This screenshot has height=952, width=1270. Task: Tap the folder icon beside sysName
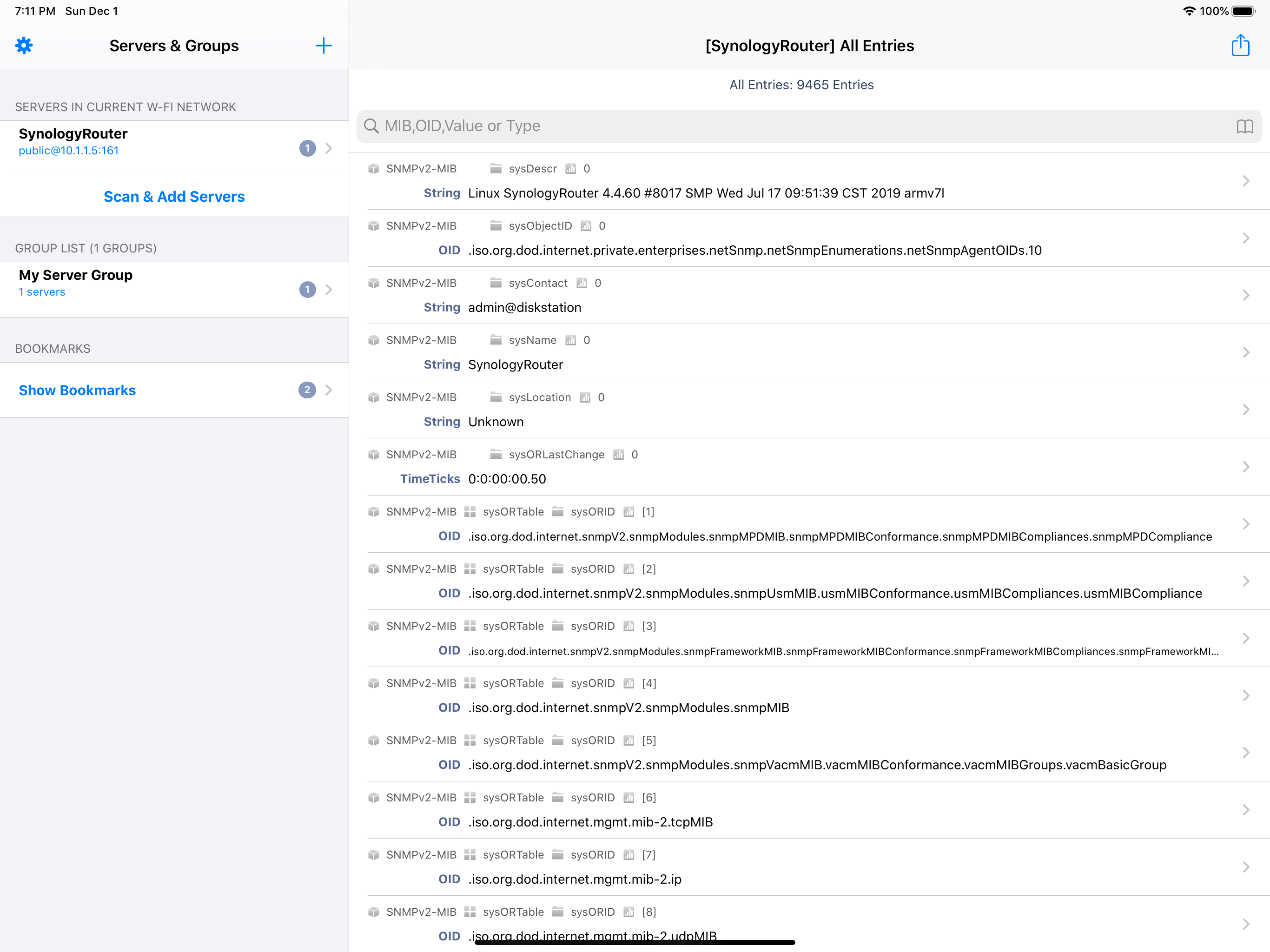[496, 340]
